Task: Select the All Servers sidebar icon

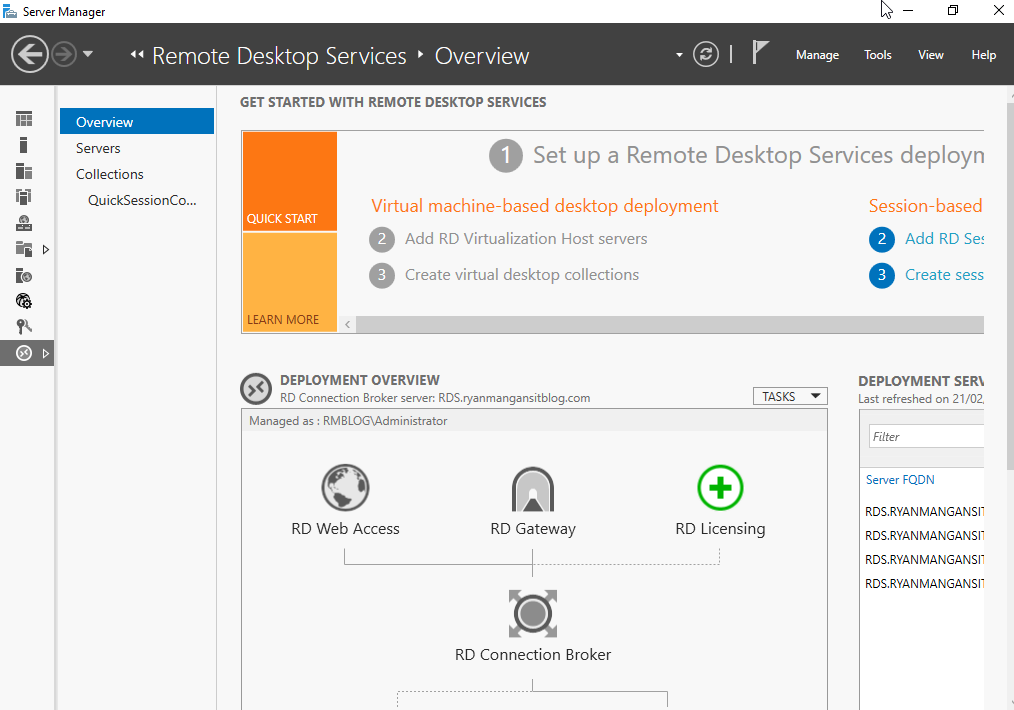Action: click(24, 171)
